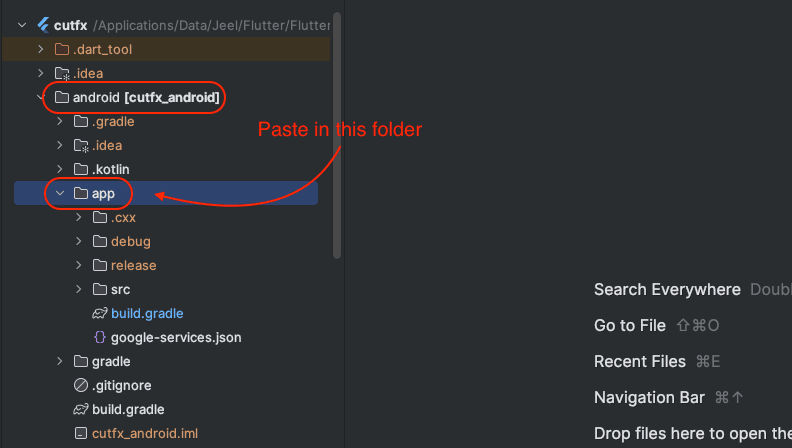
Task: Click the .gitignore file icon
Action: point(81,385)
